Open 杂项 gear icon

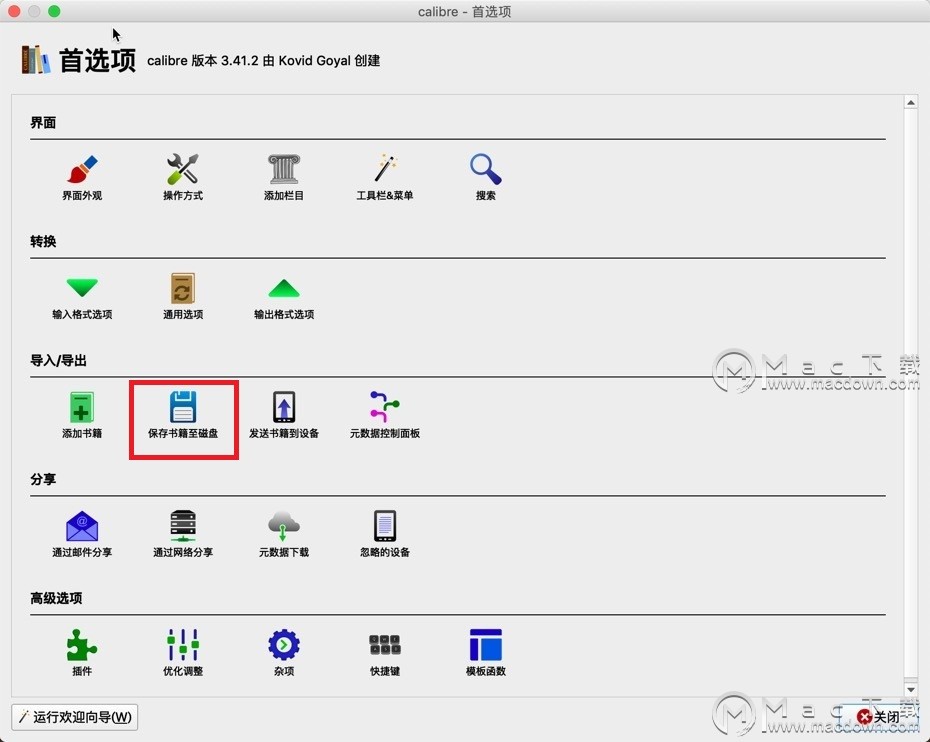coord(284,645)
